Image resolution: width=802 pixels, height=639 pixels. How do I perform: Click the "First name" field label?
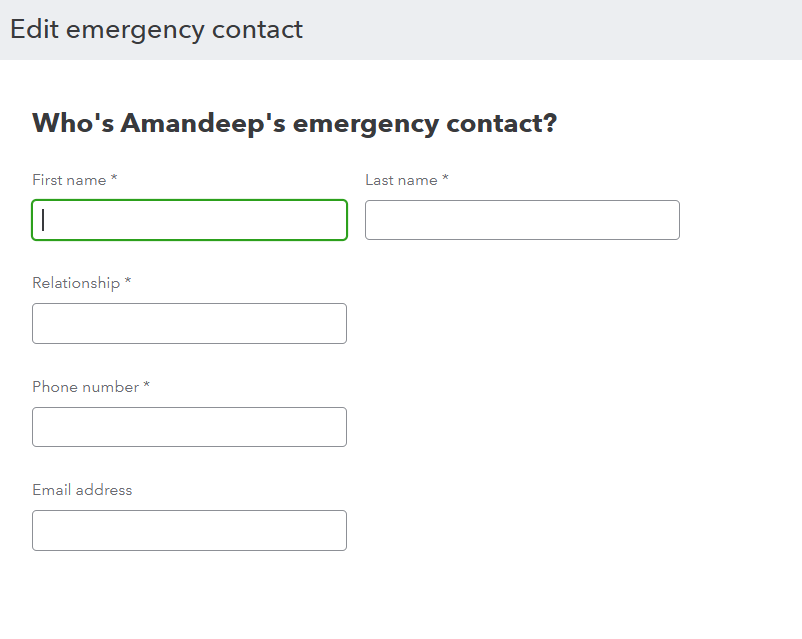69,180
